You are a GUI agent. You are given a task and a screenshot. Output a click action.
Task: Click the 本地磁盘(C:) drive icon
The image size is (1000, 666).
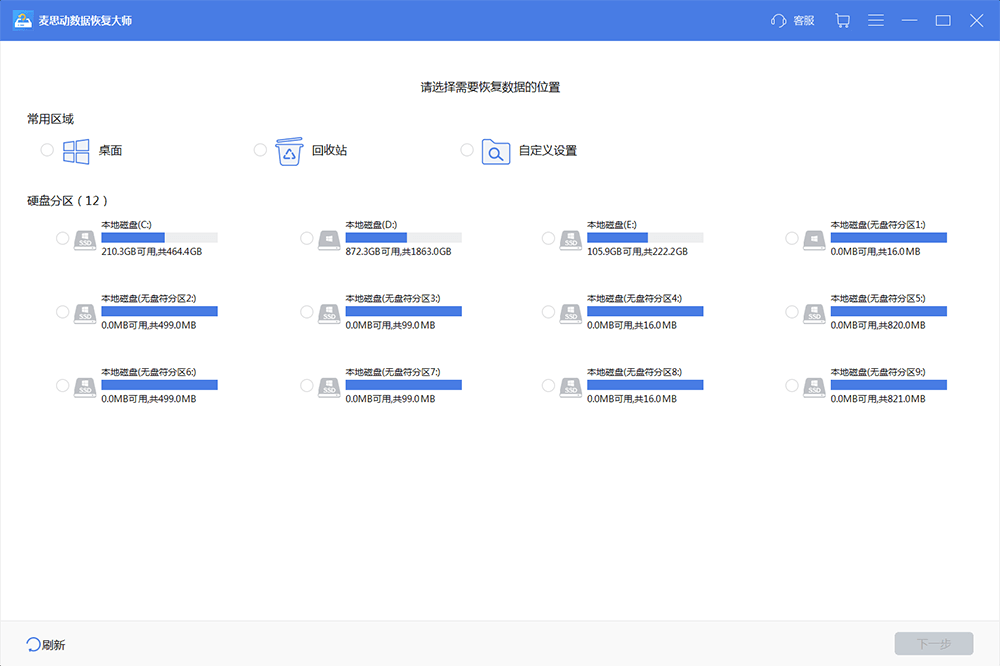pyautogui.click(x=85, y=239)
